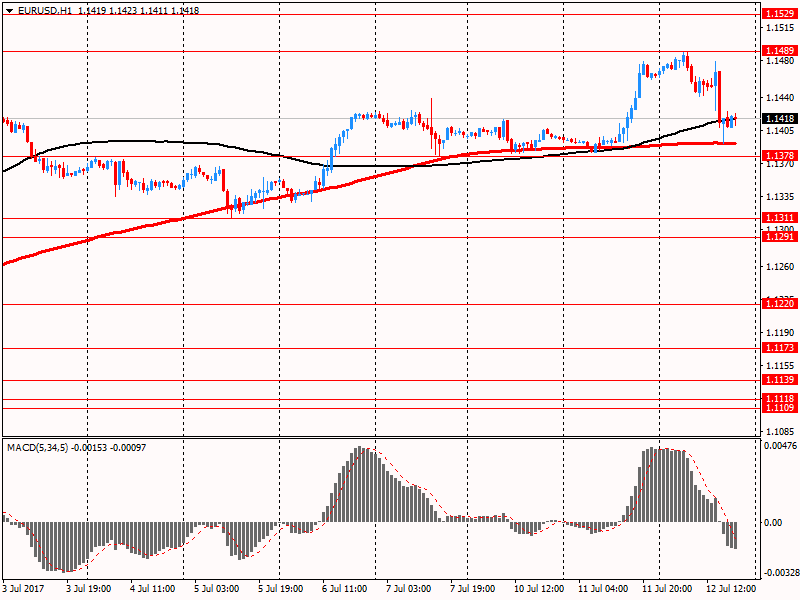Click the 10 Jul 12:00 time label
Screen dimensions: 800x600
[538, 590]
